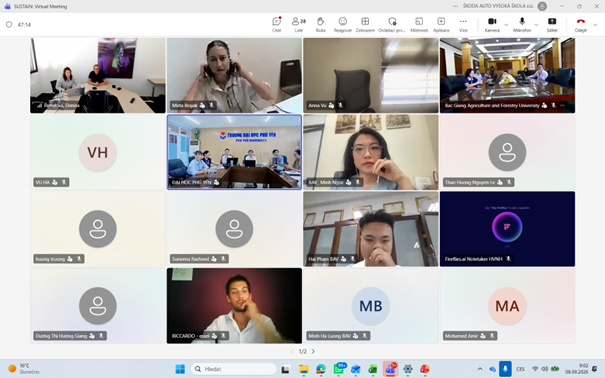605x378 pixels.
Task: Open the Windows Start menu
Action: 180,369
